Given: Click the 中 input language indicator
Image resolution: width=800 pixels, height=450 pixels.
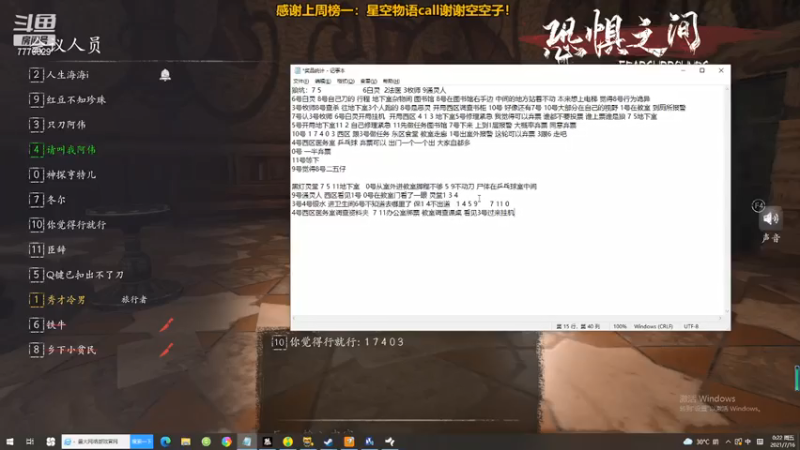Looking at the screenshot, I should [748, 442].
